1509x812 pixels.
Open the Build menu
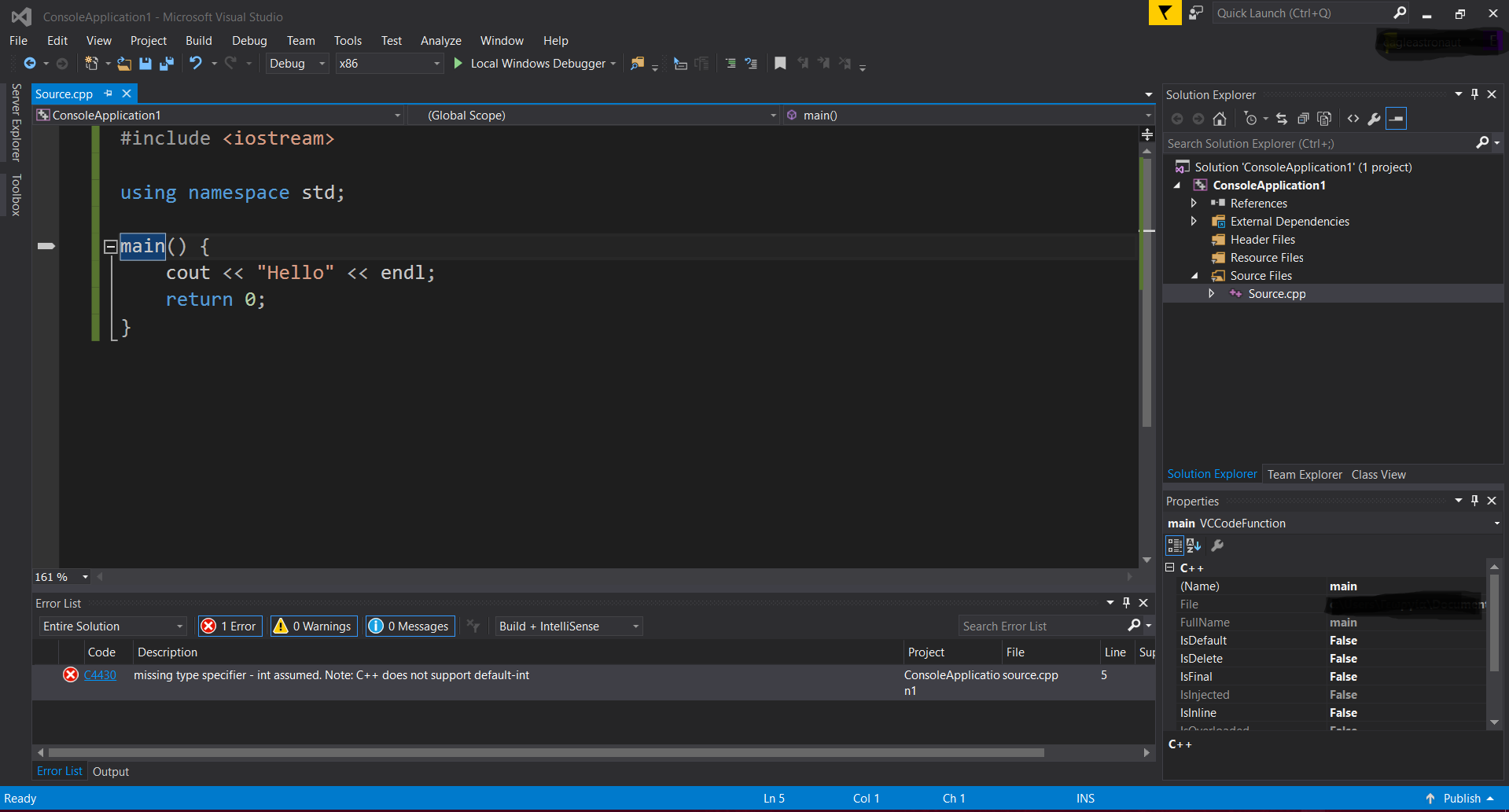point(198,41)
